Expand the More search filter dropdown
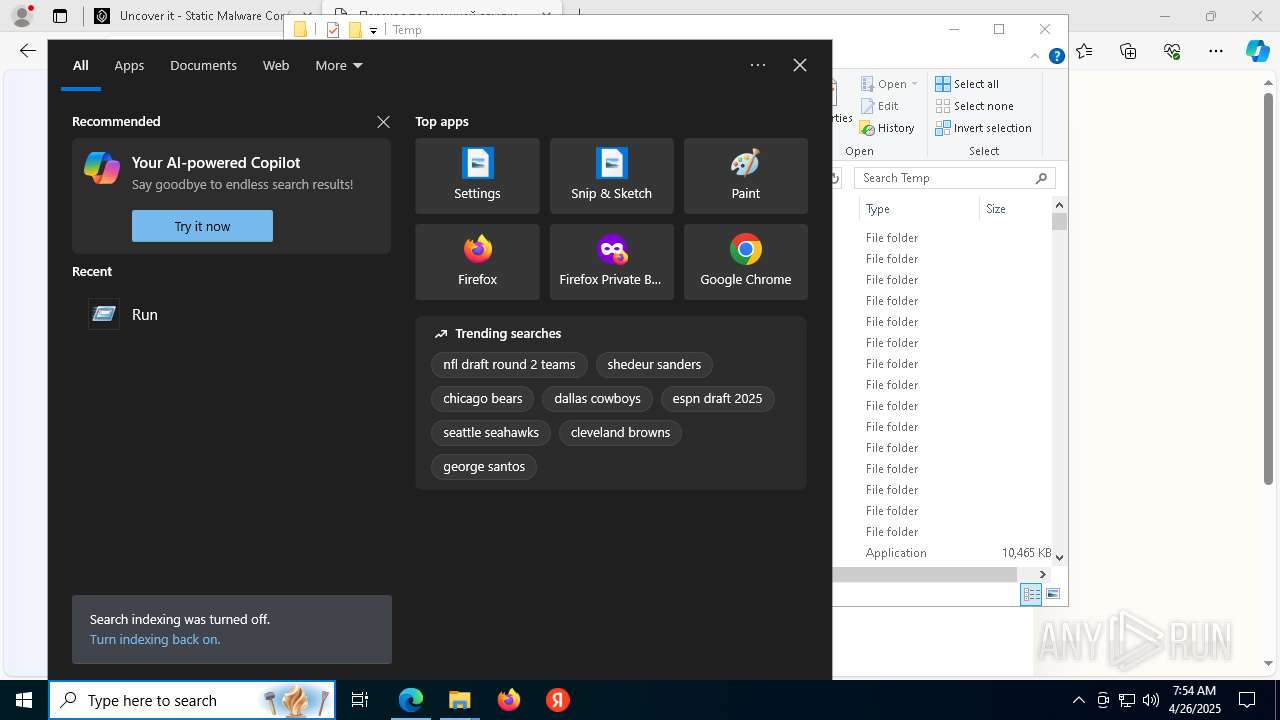This screenshot has width=1280, height=720. pos(339,66)
